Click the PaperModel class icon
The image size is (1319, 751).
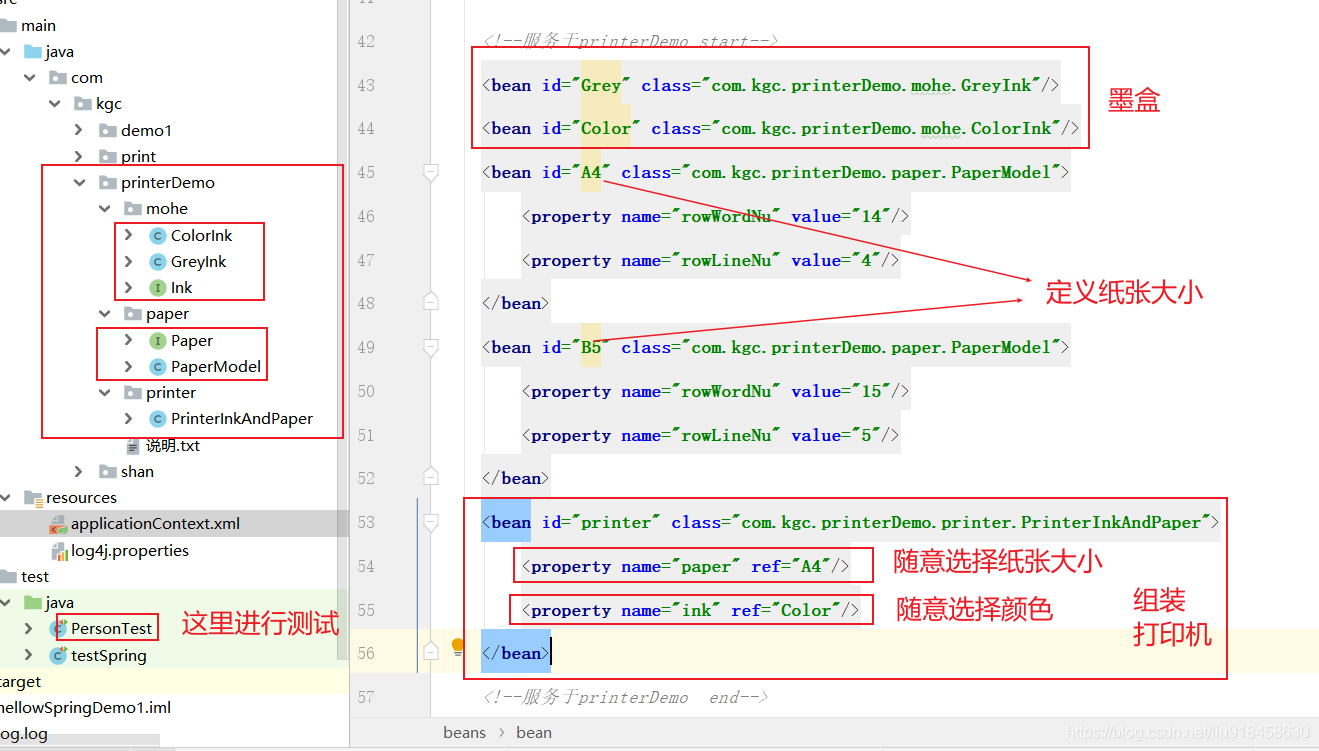click(157, 367)
